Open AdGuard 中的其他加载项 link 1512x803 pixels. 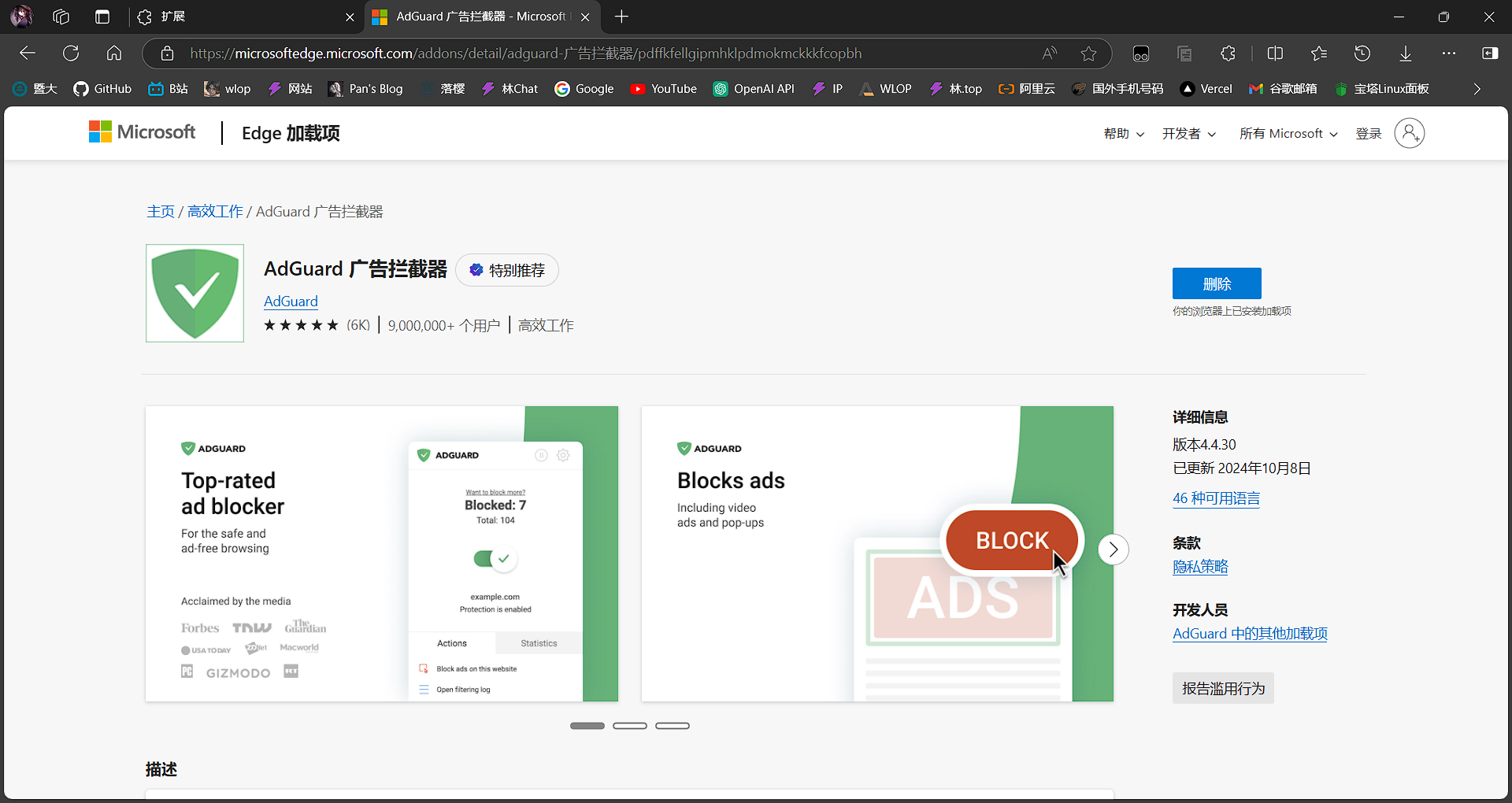point(1250,634)
